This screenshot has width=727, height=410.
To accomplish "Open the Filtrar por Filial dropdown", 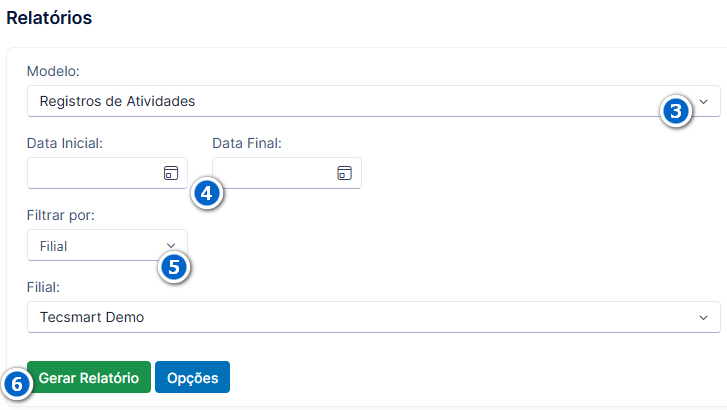I will point(108,245).
